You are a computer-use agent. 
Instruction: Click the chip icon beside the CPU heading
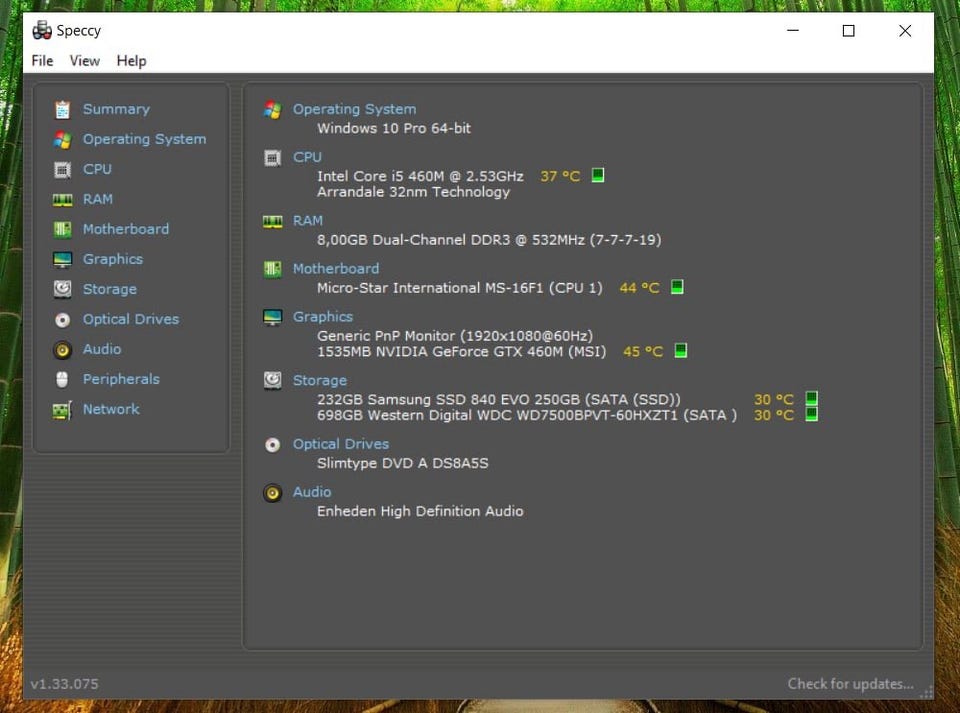coord(272,158)
